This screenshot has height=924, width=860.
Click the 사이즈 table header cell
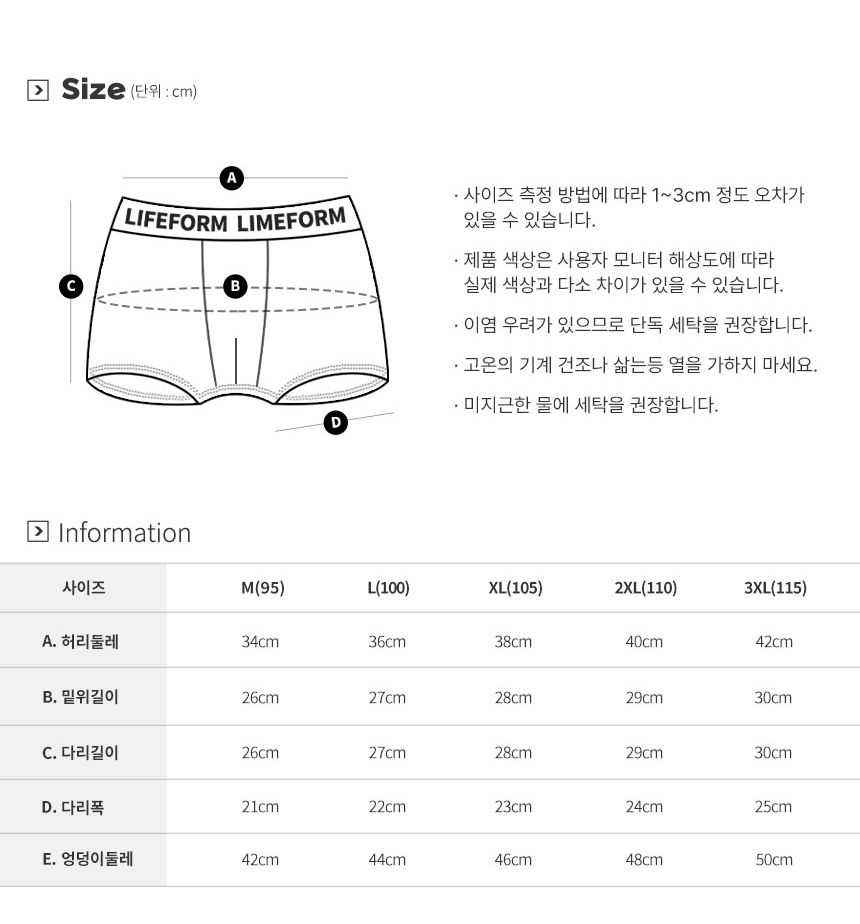(83, 588)
